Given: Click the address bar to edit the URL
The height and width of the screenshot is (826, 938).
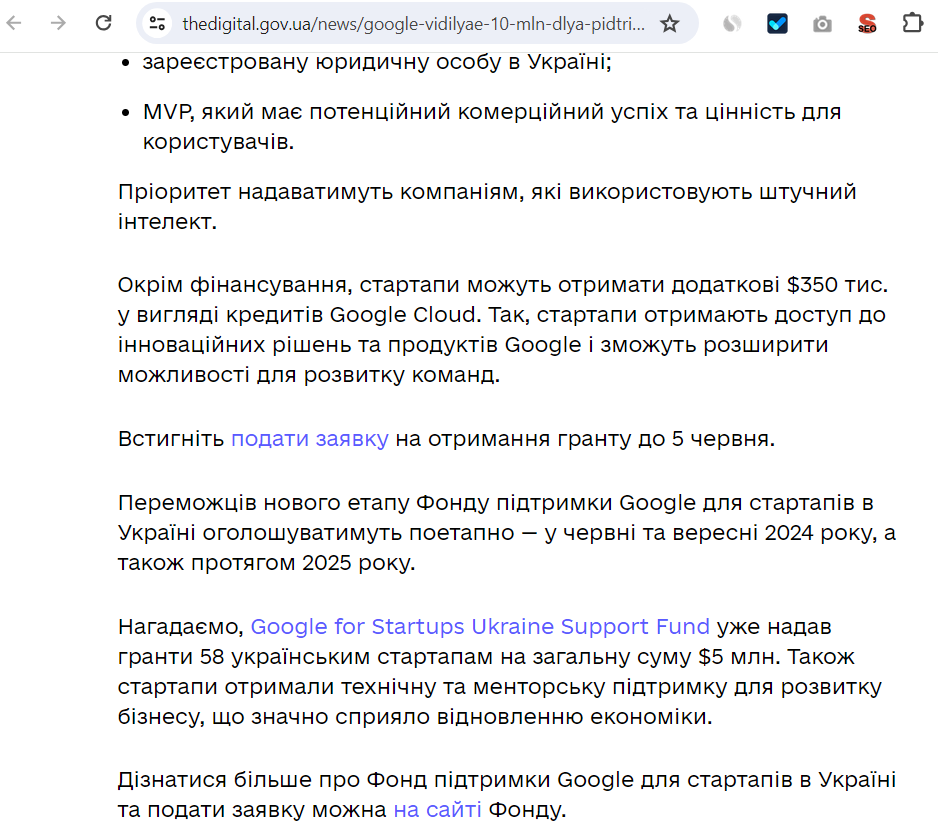Looking at the screenshot, I should [420, 23].
